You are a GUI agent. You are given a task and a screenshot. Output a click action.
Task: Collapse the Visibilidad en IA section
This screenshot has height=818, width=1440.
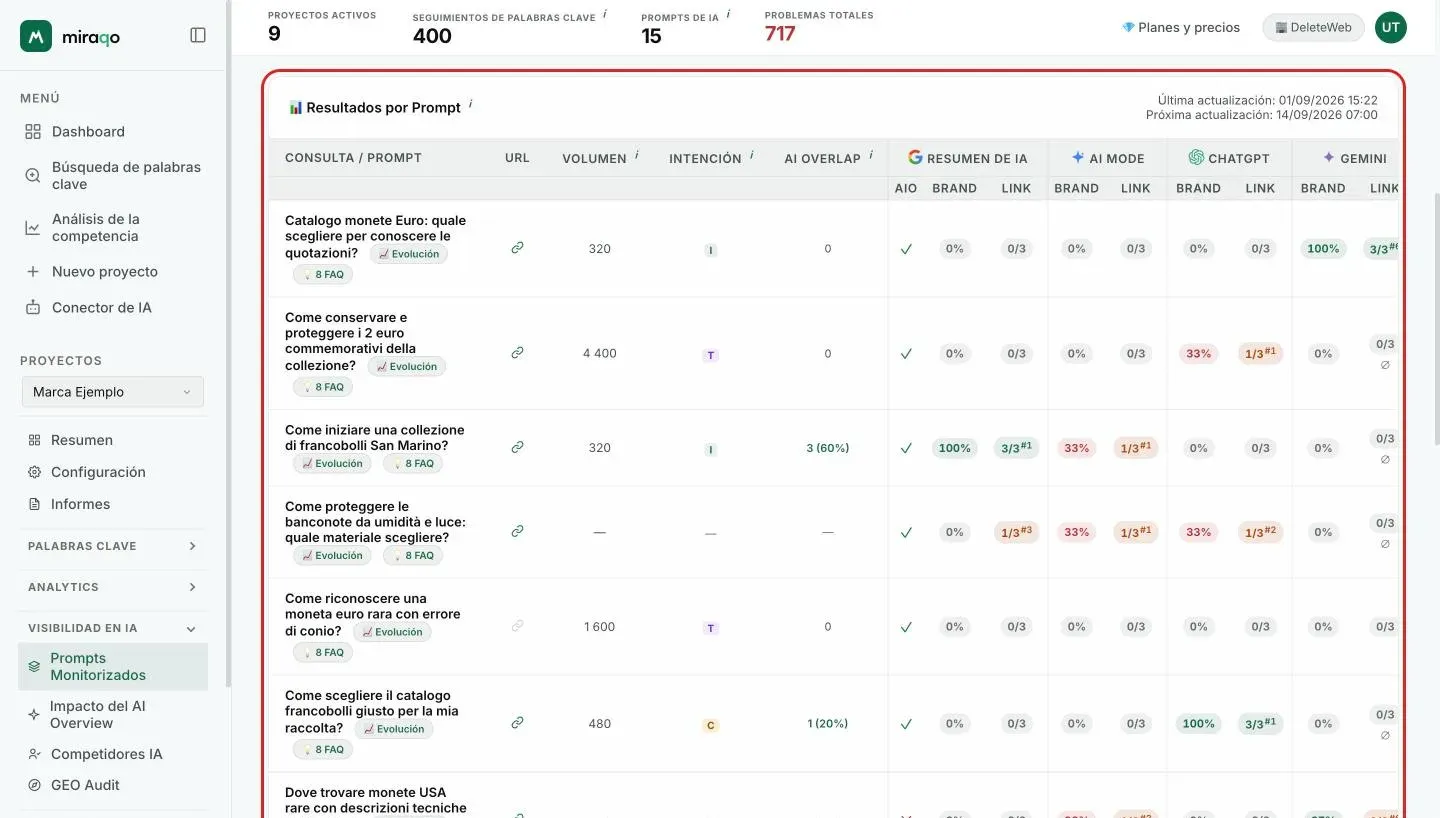click(113, 628)
